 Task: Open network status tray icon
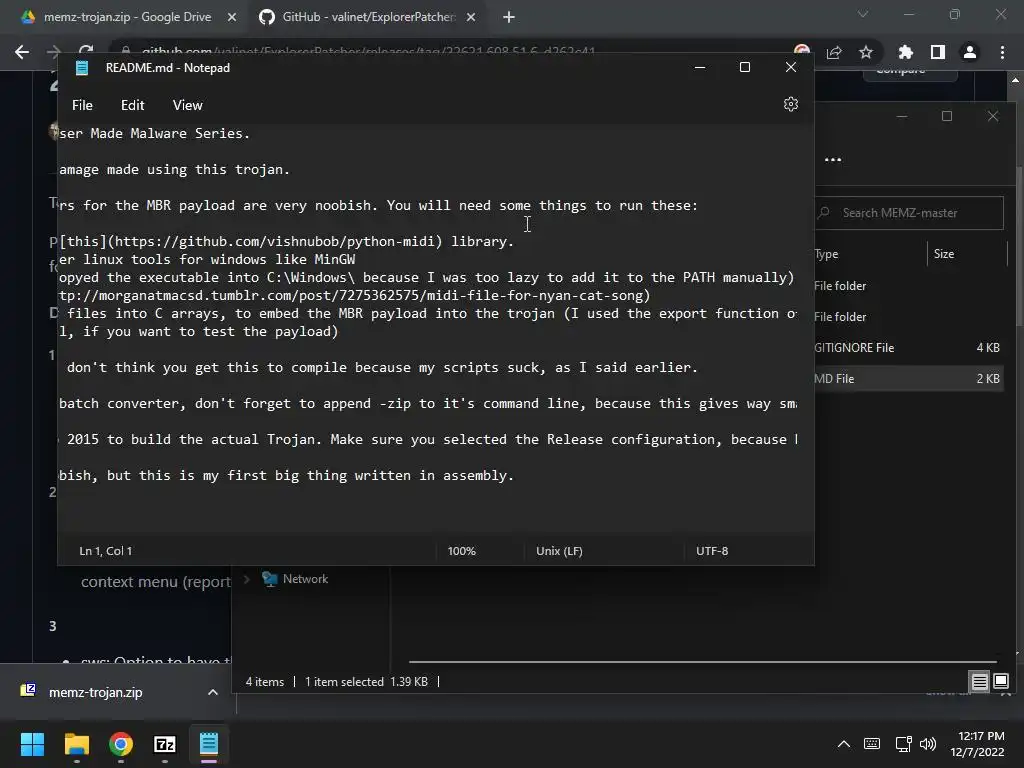pos(903,744)
